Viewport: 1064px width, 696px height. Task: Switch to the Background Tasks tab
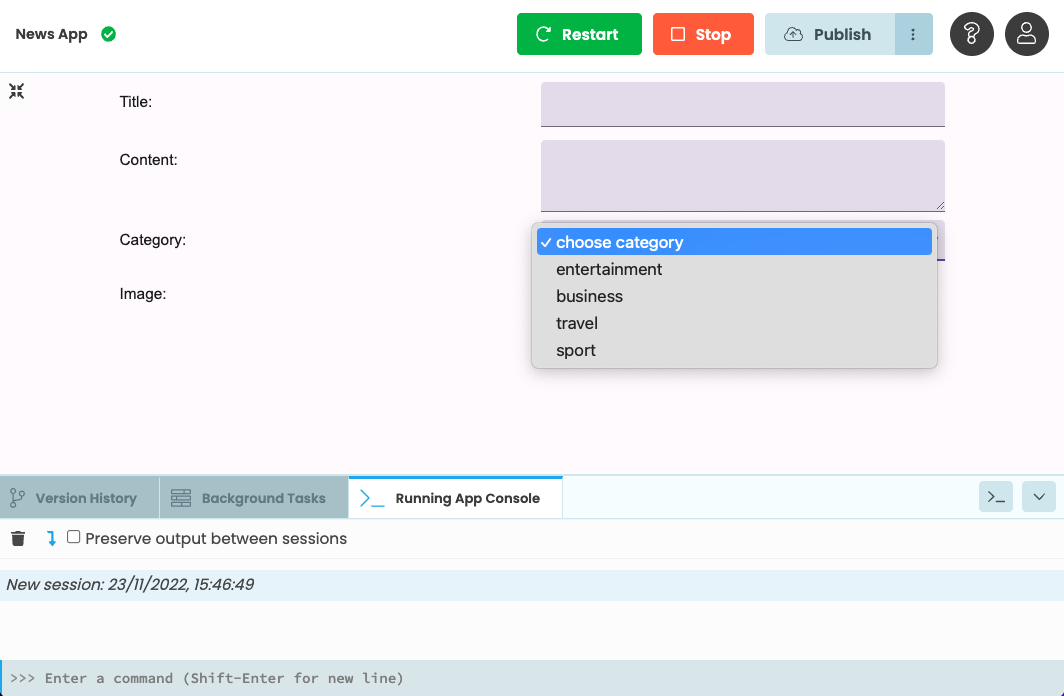(263, 497)
